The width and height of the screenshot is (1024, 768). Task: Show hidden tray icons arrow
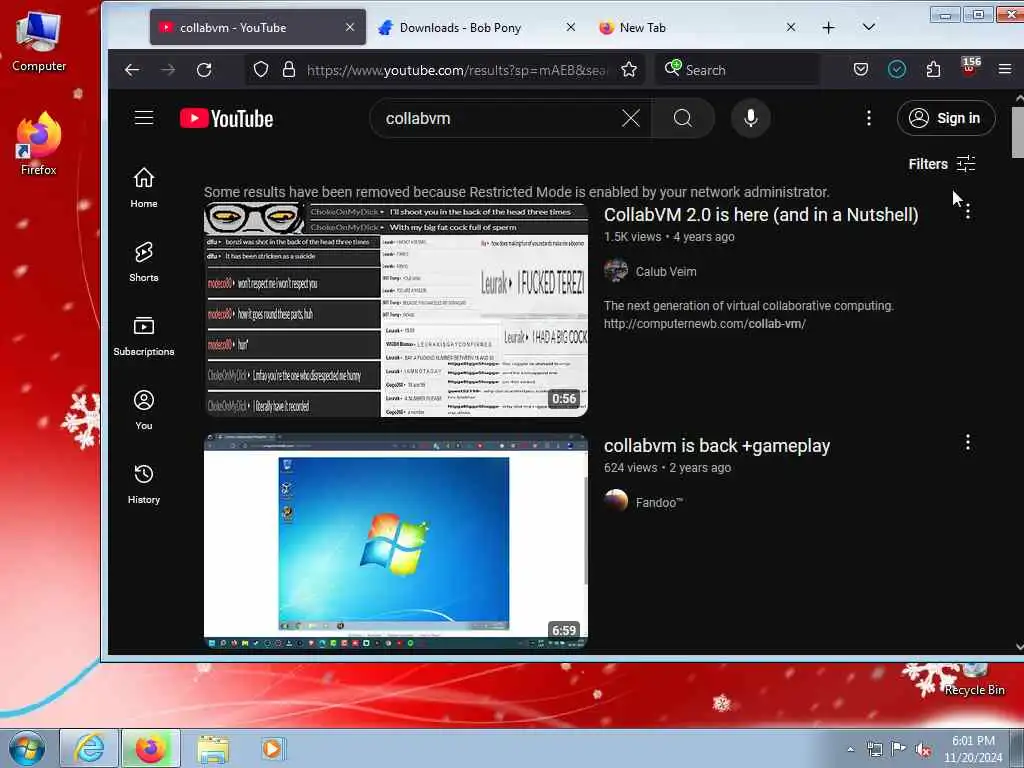pos(850,750)
